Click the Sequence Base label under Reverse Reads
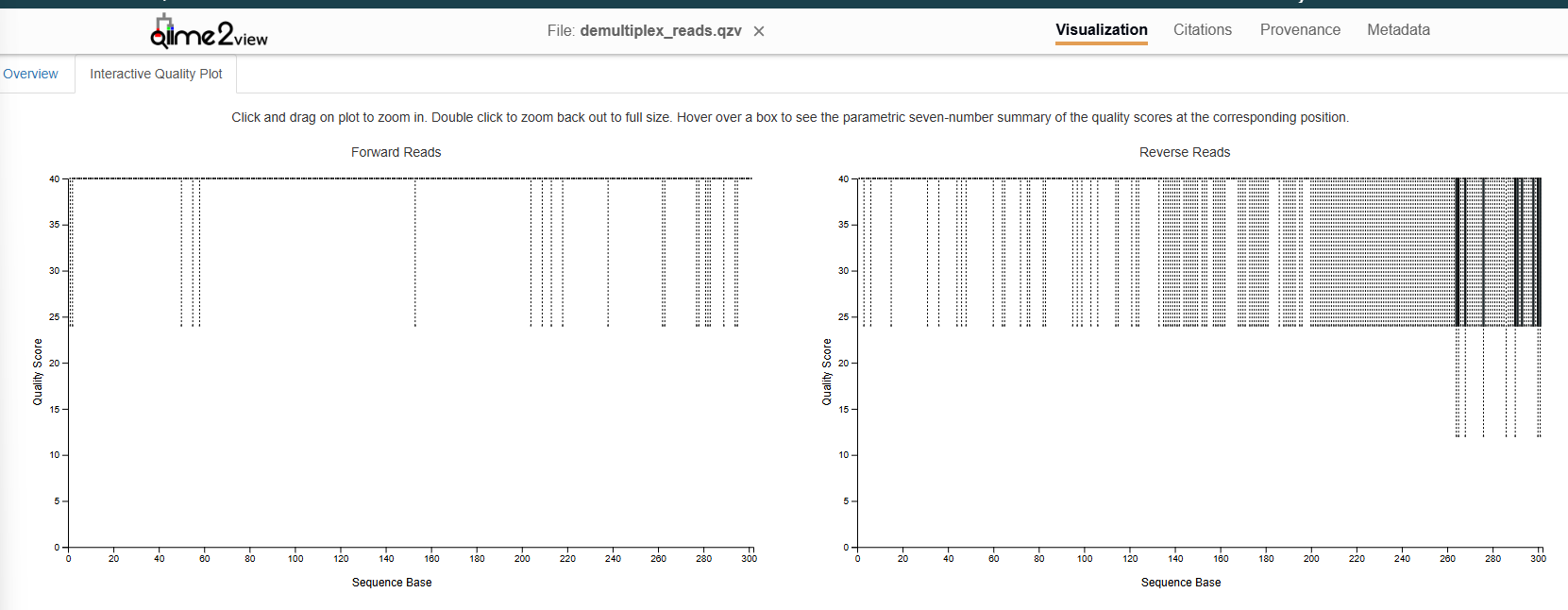This screenshot has height=610, width=1568. point(1180,583)
